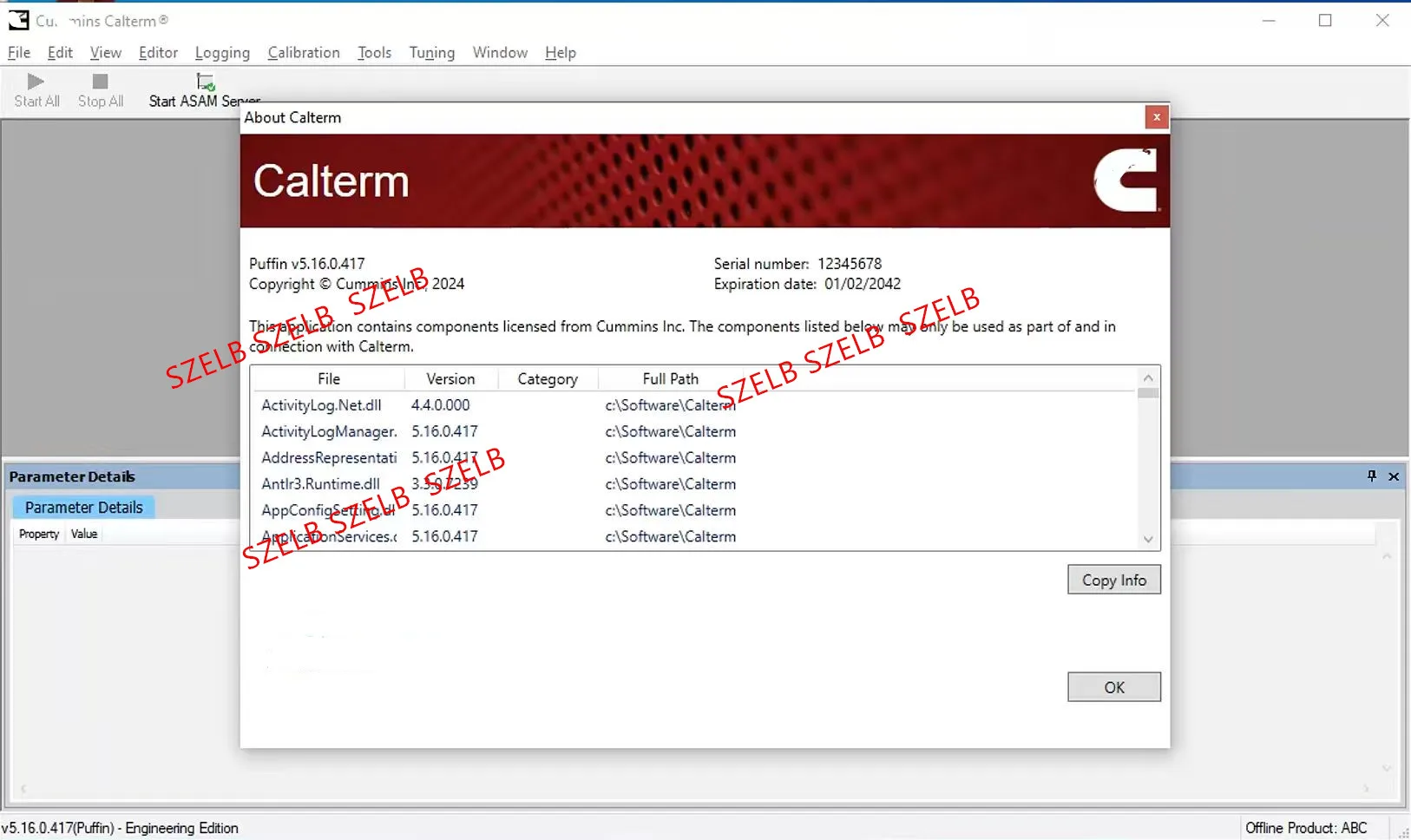Viewport: 1411px width, 840px height.
Task: Click the serial number 12345678
Action: pyautogui.click(x=850, y=264)
